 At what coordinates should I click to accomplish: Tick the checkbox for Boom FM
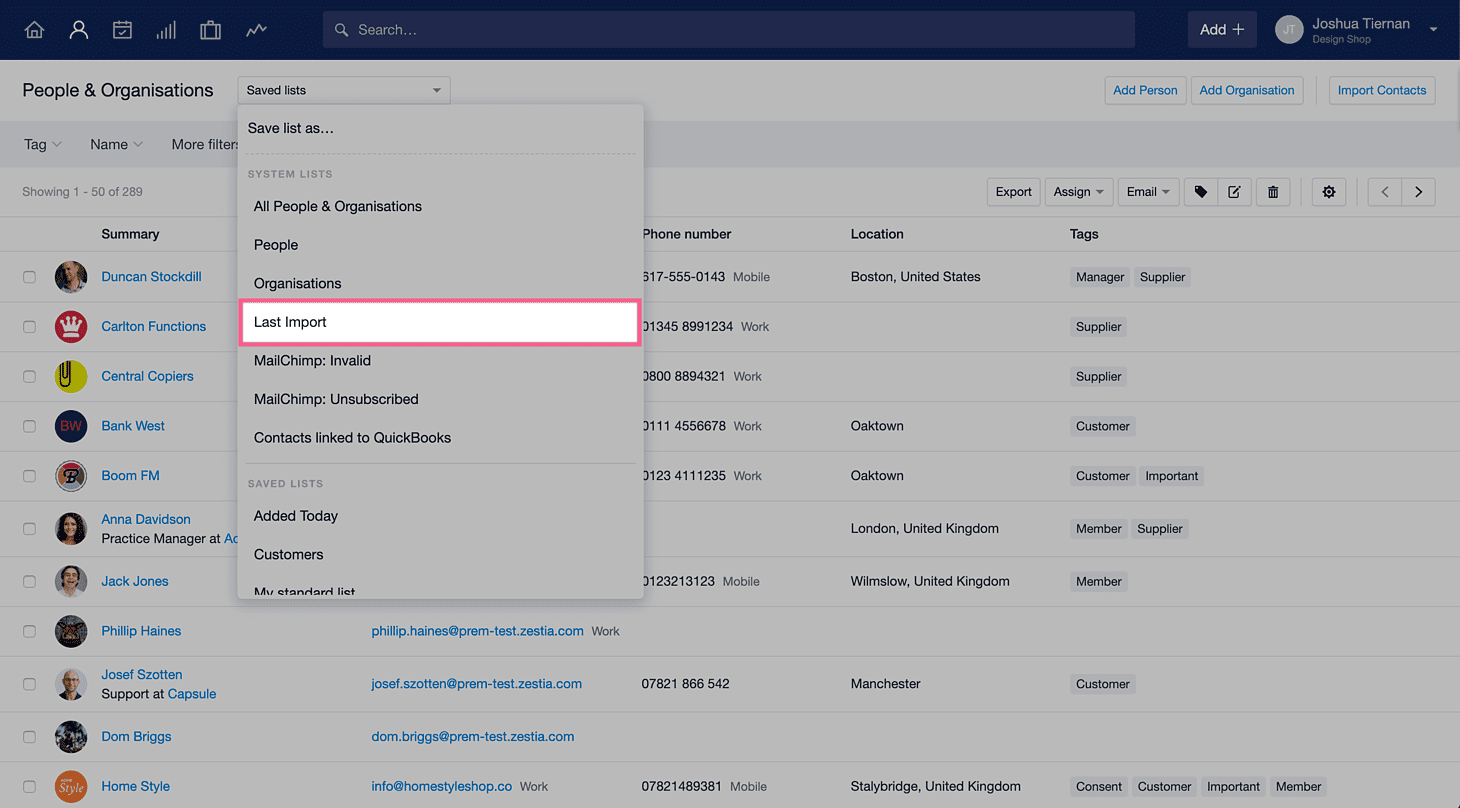point(29,476)
